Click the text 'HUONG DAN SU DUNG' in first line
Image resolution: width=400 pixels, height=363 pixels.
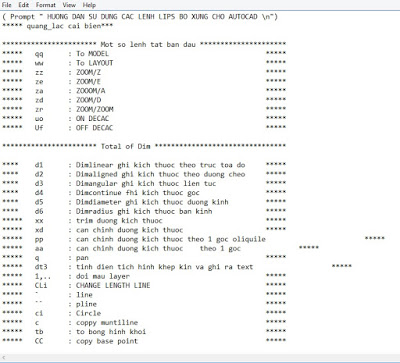tap(82, 17)
